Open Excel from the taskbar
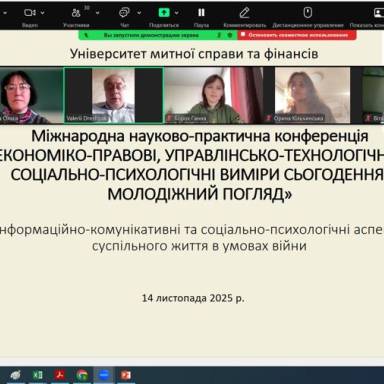 pyautogui.click(x=37, y=375)
